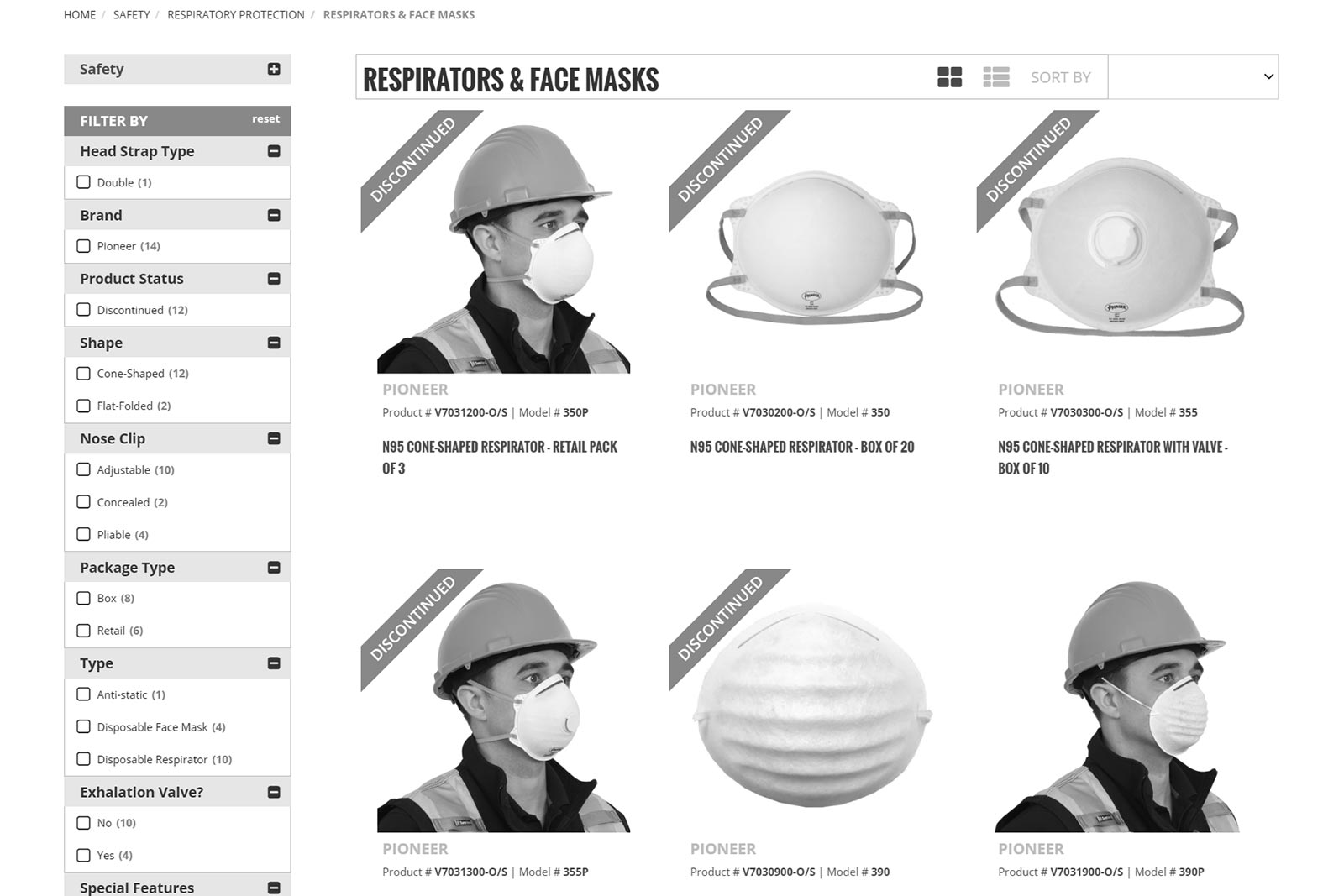Collapse the Head Strap Type filter

(x=274, y=151)
